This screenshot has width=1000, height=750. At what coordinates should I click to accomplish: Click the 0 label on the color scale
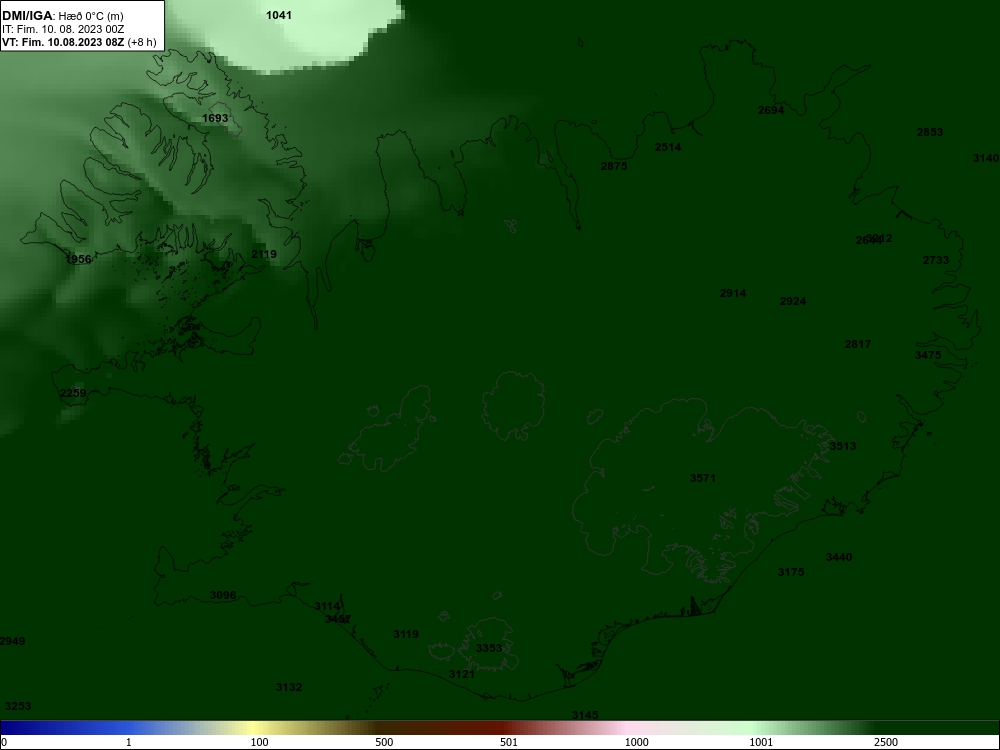[4, 742]
